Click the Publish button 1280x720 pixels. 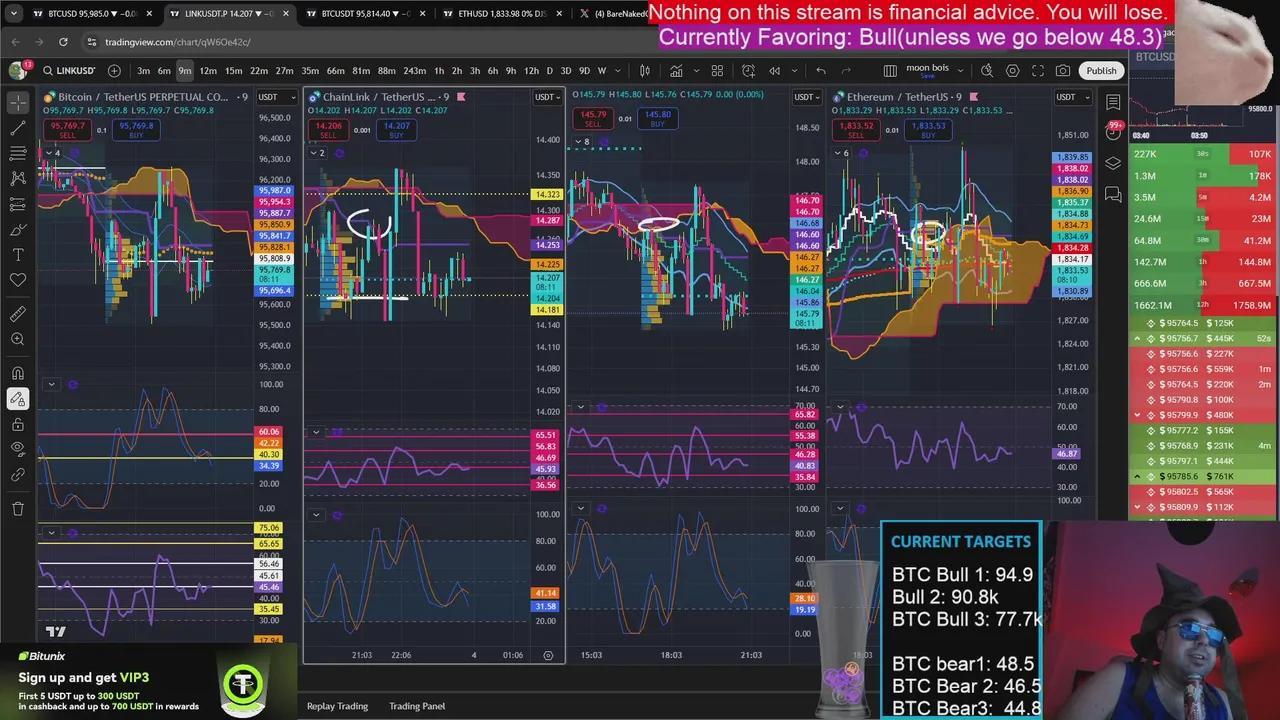(1101, 71)
